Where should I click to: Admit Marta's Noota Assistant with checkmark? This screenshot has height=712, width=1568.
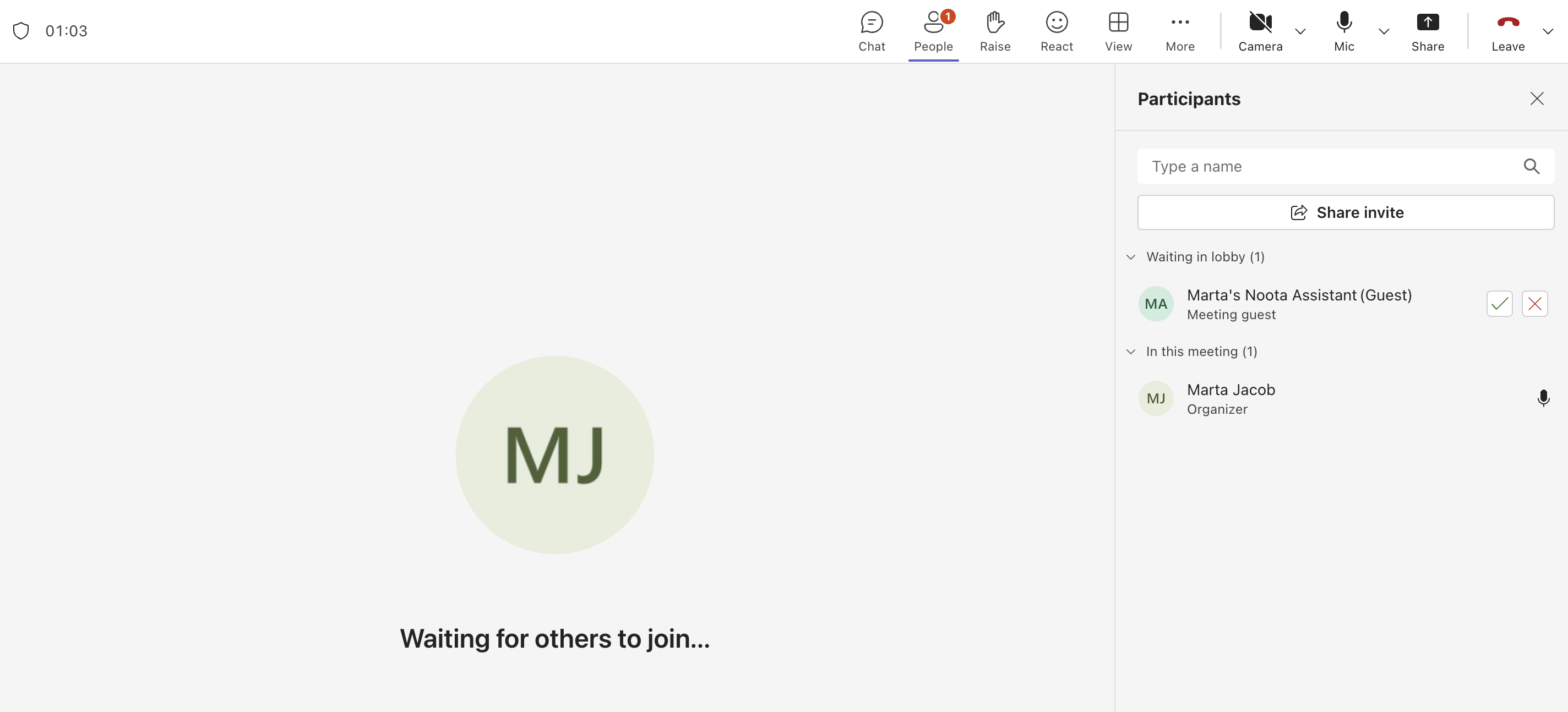(1499, 304)
